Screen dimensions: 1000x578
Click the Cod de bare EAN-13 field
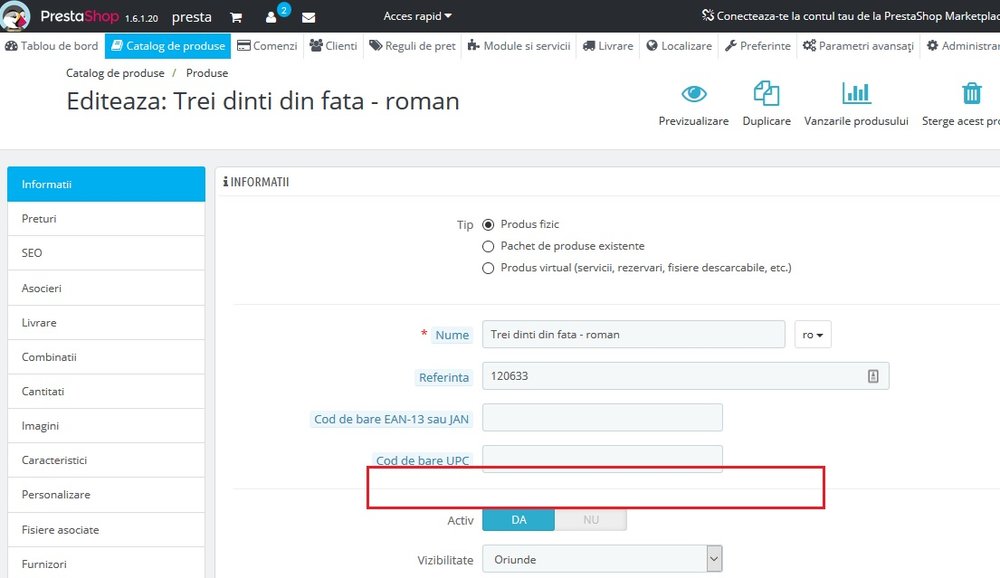click(602, 417)
